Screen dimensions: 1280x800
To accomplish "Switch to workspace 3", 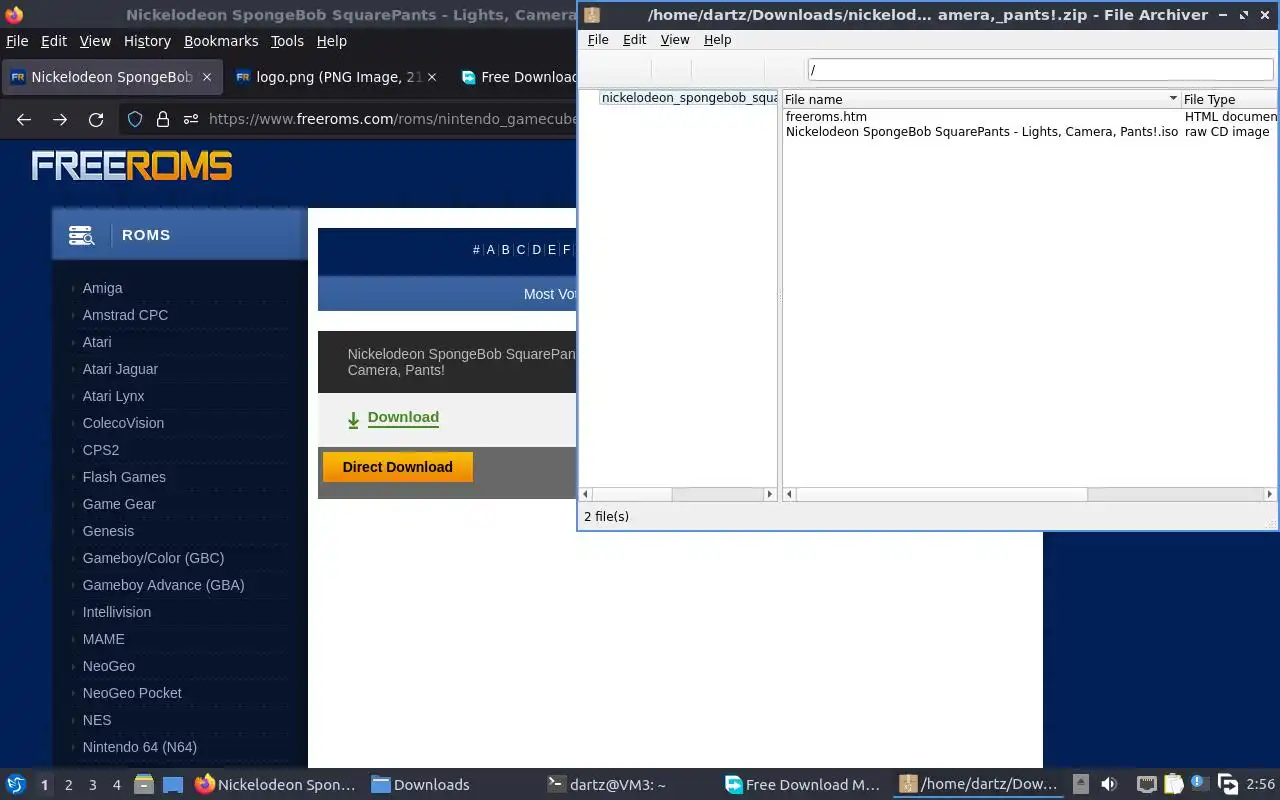I will (x=92, y=785).
